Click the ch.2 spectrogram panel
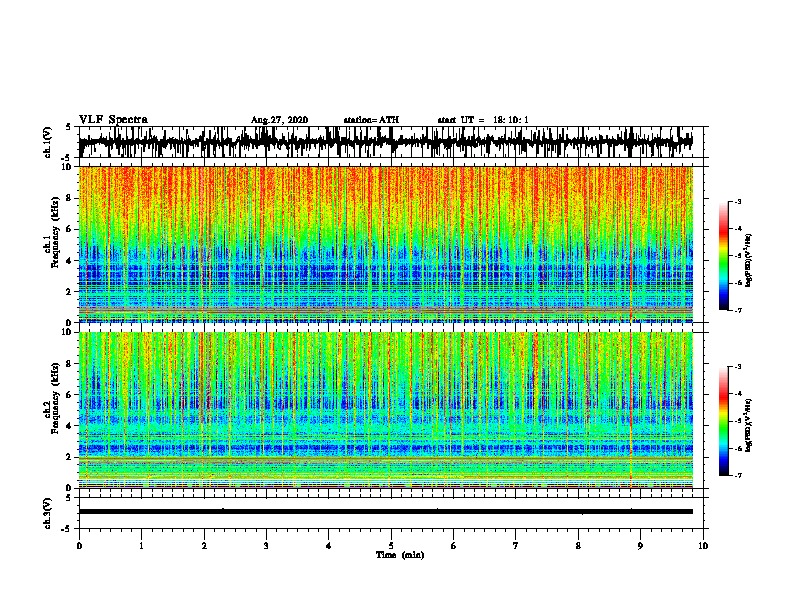This screenshot has width=792, height=612. pyautogui.click(x=385, y=410)
